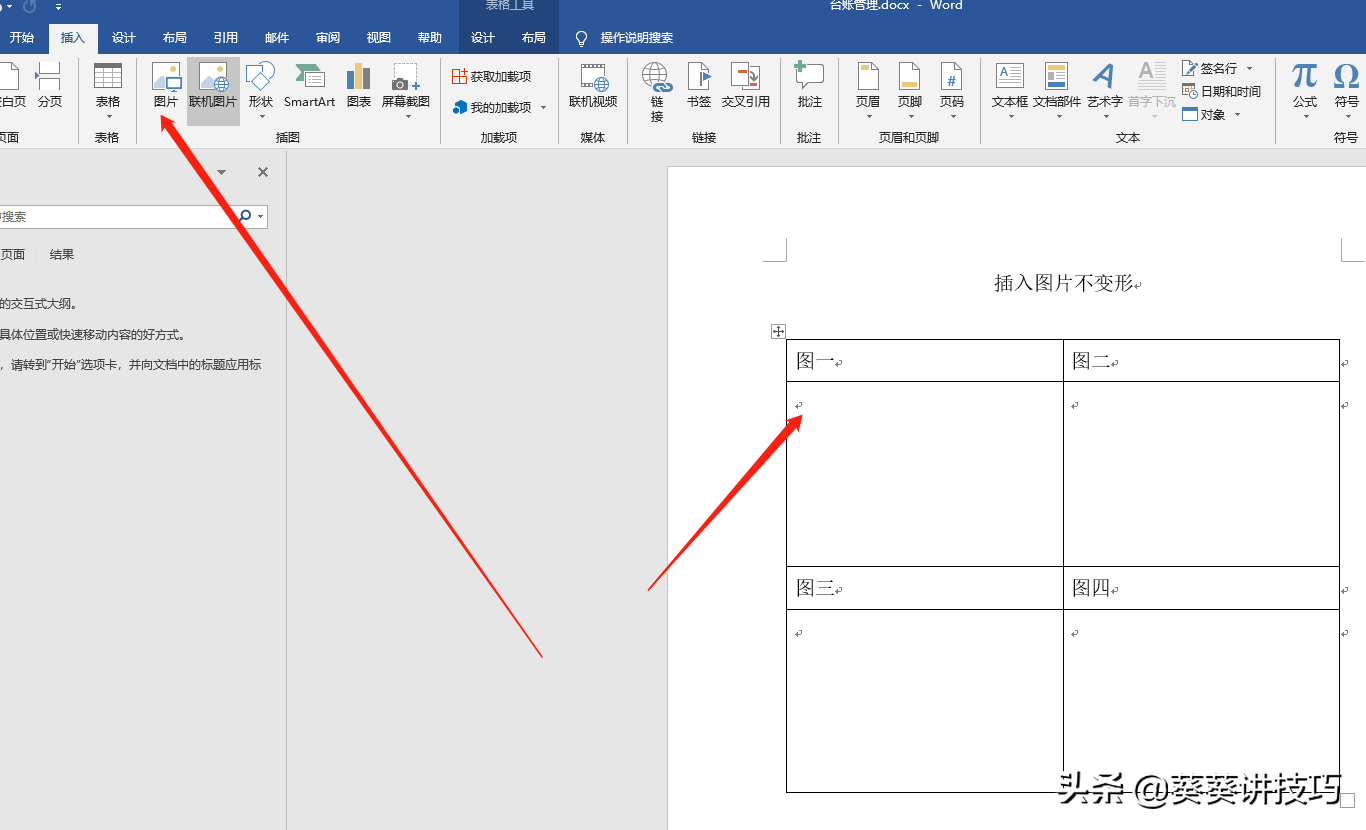1366x830 pixels.
Task: Click the 签名行 signature line icon
Action: 1189,68
